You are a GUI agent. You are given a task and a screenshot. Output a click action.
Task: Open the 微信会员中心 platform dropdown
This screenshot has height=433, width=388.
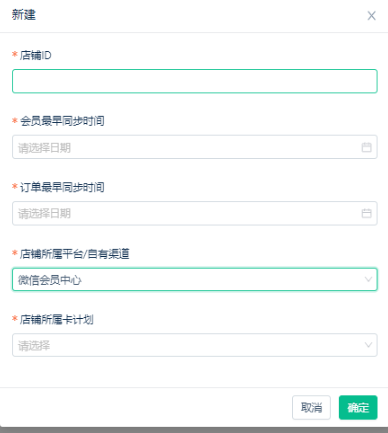(x=195, y=279)
